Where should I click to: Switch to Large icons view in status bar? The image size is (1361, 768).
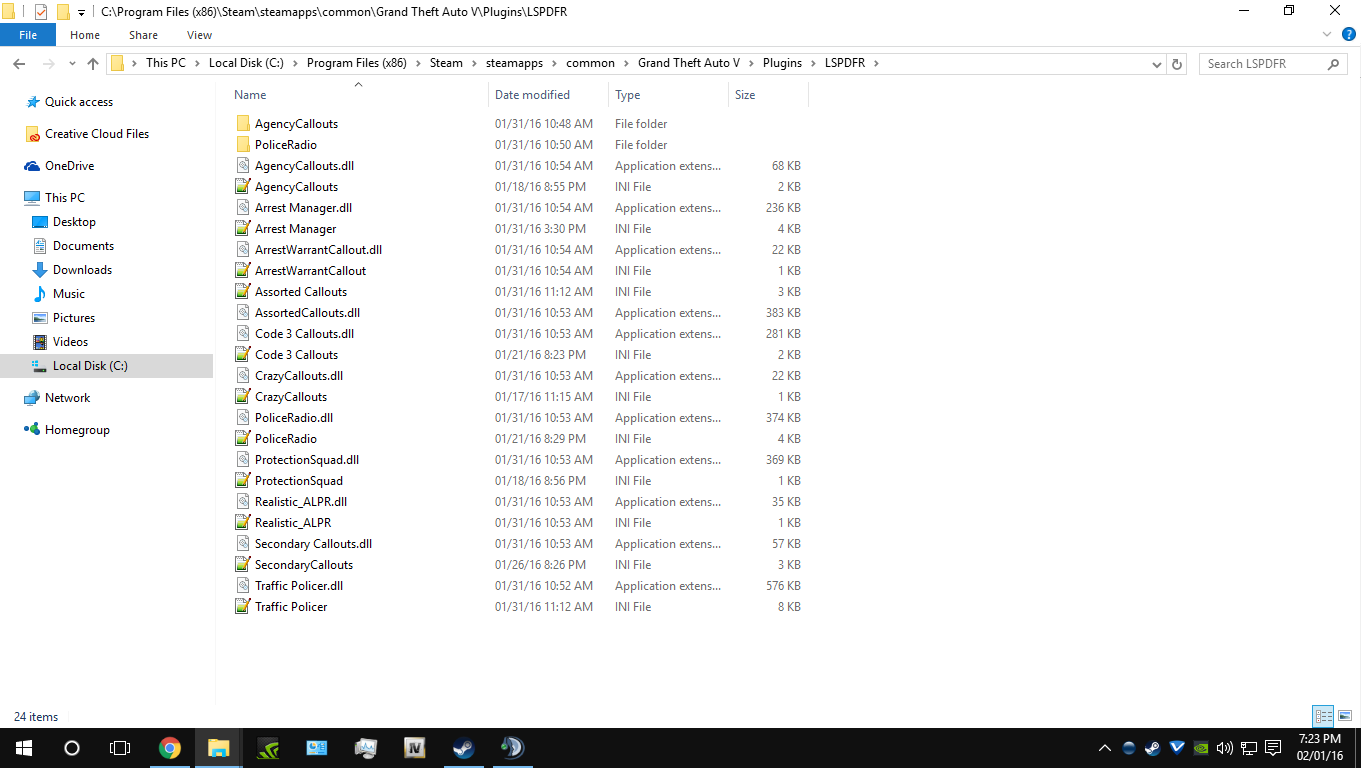(x=1345, y=716)
